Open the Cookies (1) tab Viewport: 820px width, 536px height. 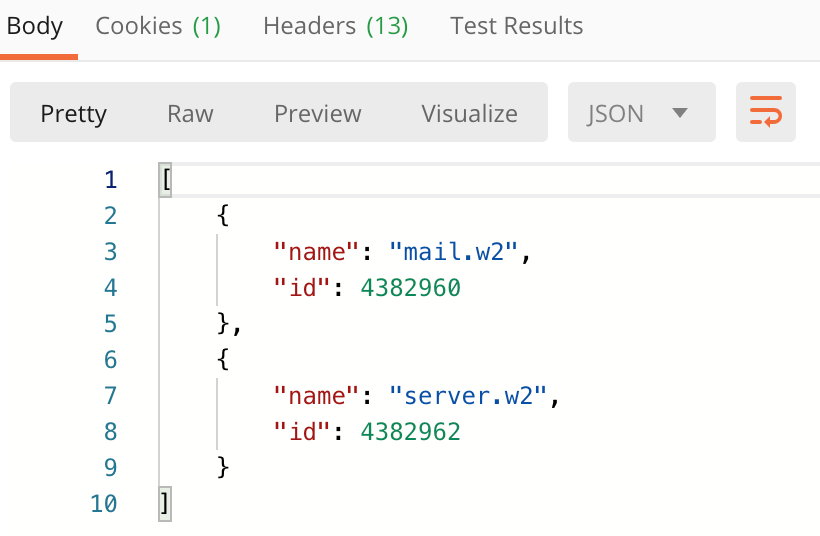point(158,26)
